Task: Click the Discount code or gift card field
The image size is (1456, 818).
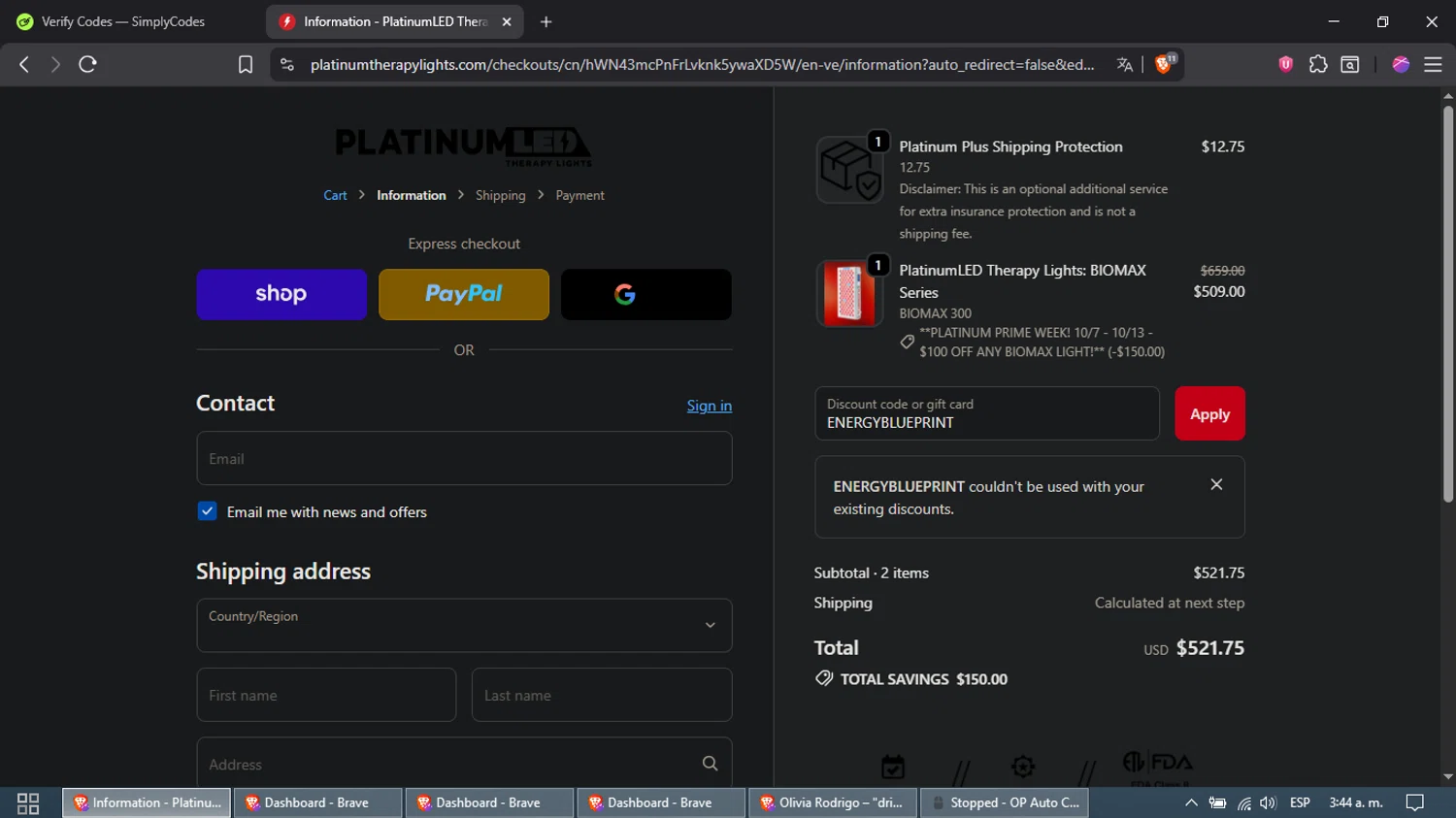Action: click(x=987, y=413)
